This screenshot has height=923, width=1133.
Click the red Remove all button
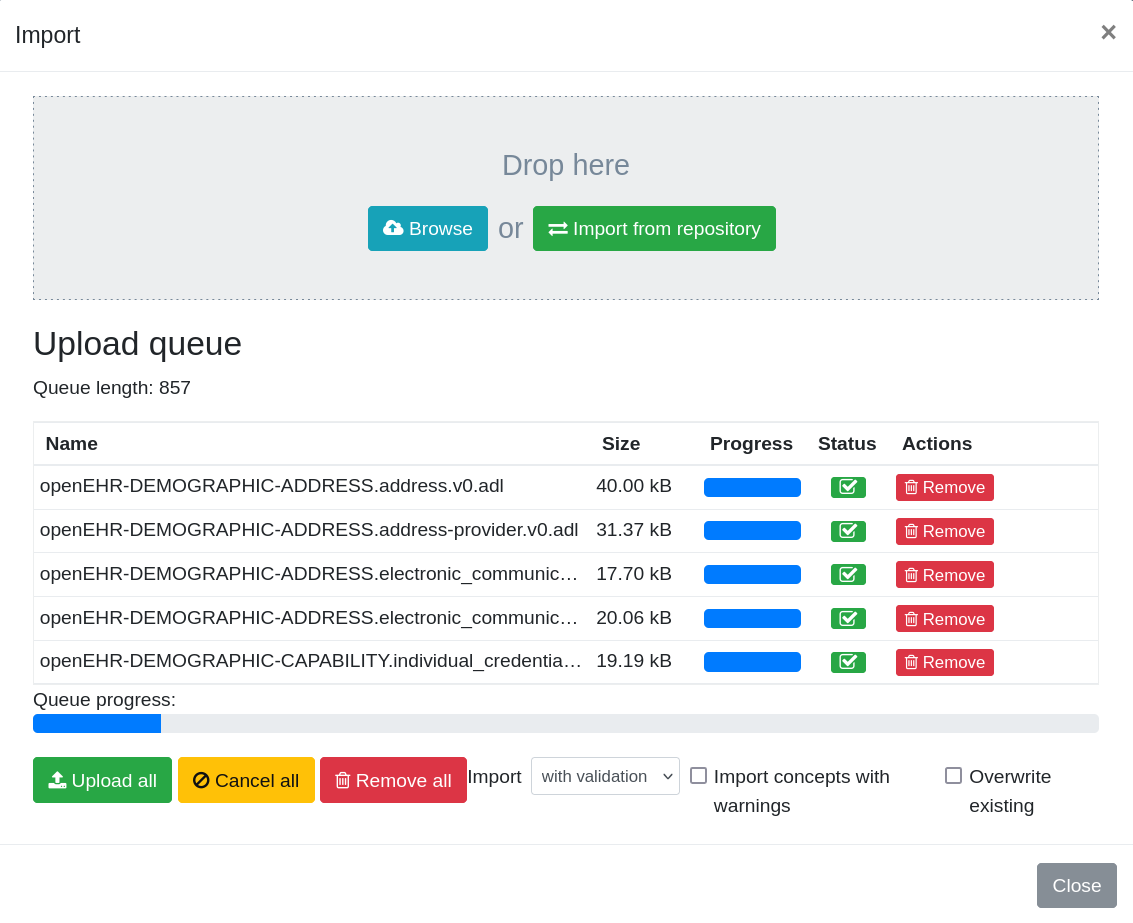pos(393,780)
